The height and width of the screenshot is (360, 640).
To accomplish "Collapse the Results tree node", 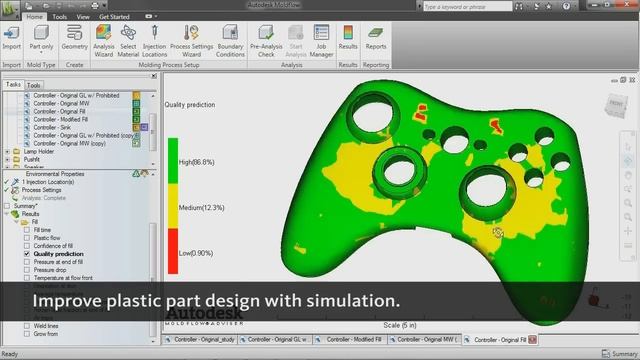I will tap(7, 214).
